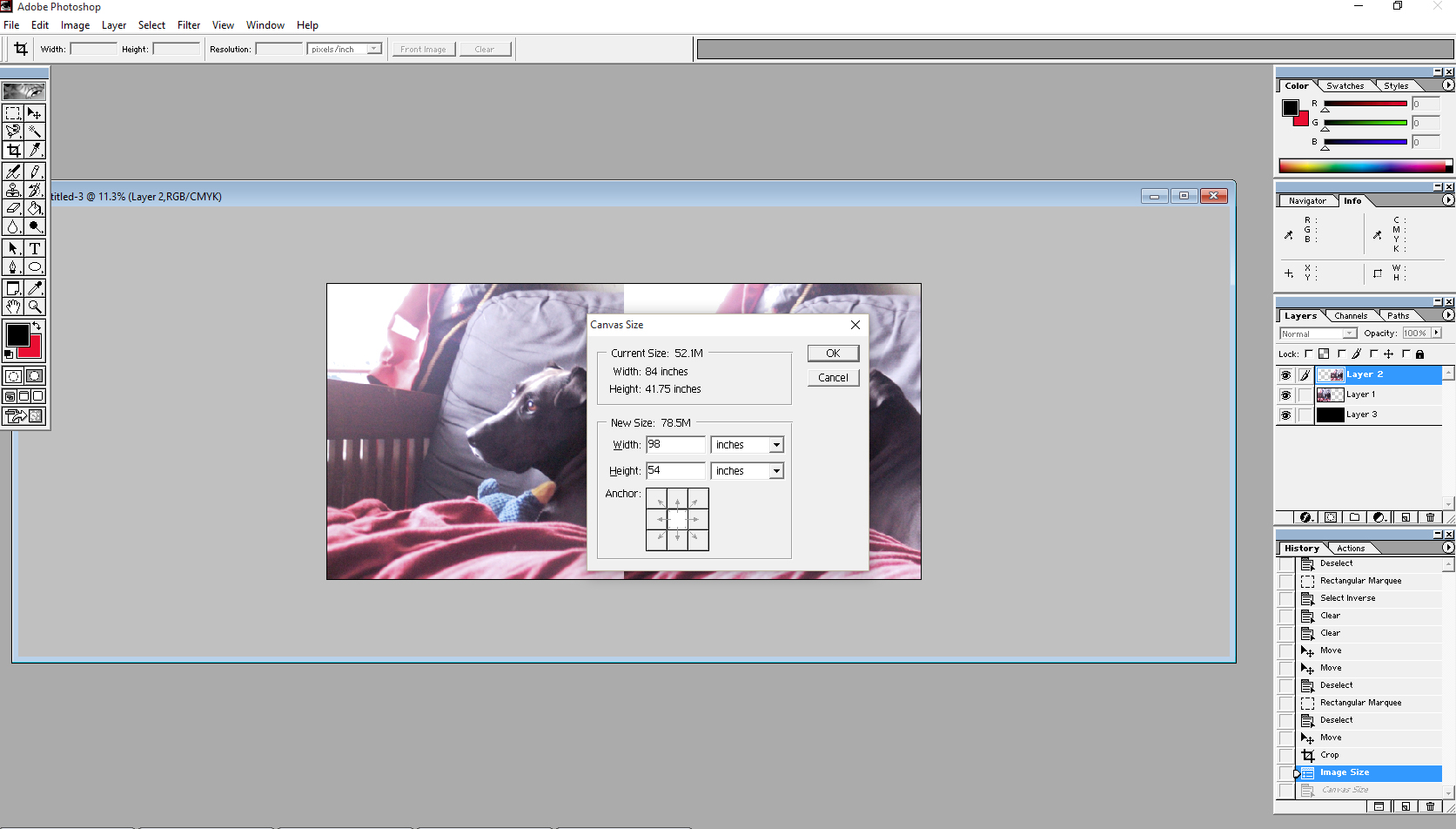The width and height of the screenshot is (1456, 829).
Task: Select the Pen tool
Action: pyautogui.click(x=13, y=266)
